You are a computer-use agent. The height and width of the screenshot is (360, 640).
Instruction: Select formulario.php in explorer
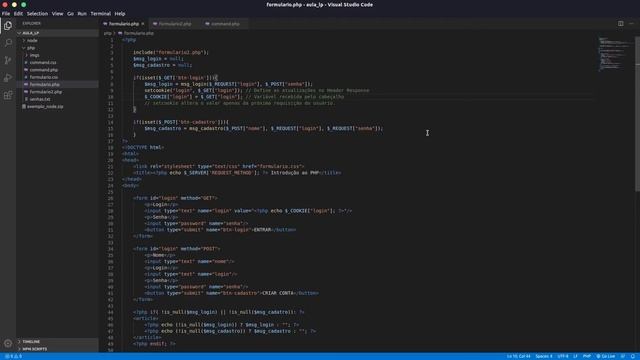coord(44,84)
